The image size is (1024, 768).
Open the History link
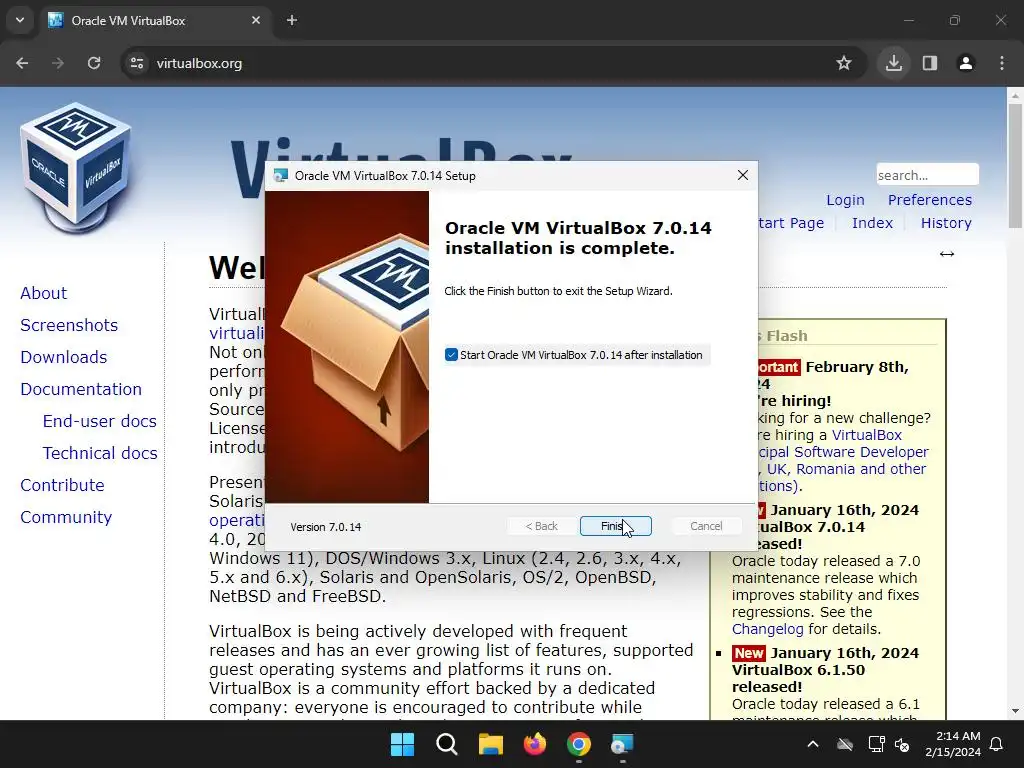coord(946,223)
